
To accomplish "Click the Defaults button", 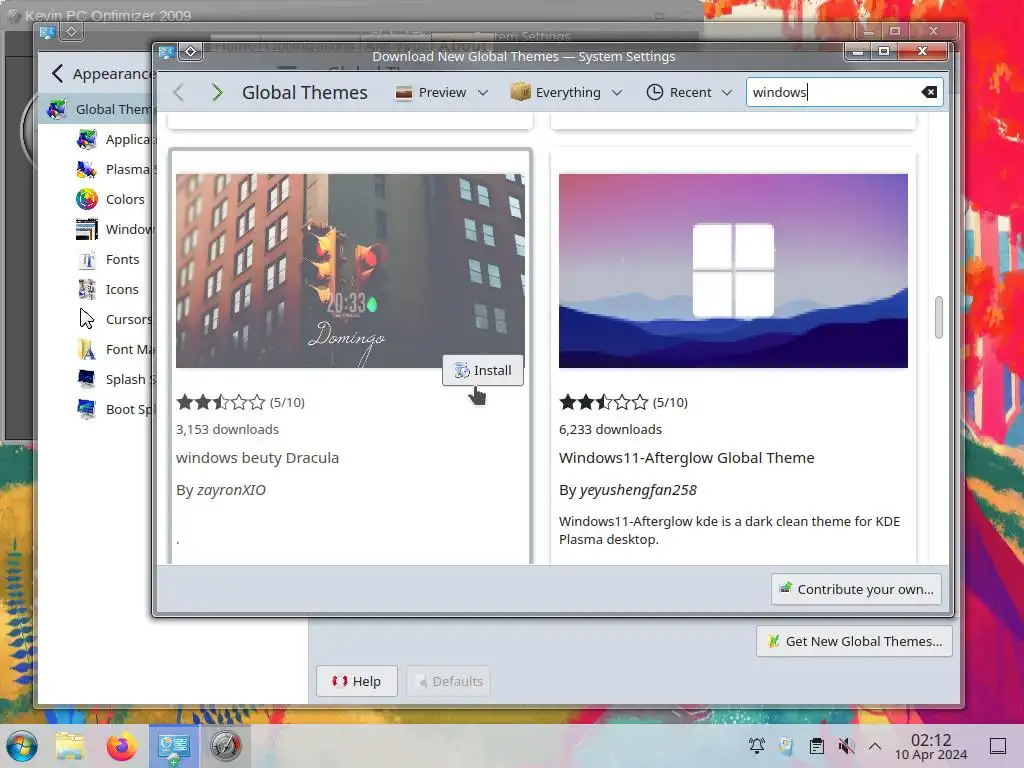I will coord(449,681).
